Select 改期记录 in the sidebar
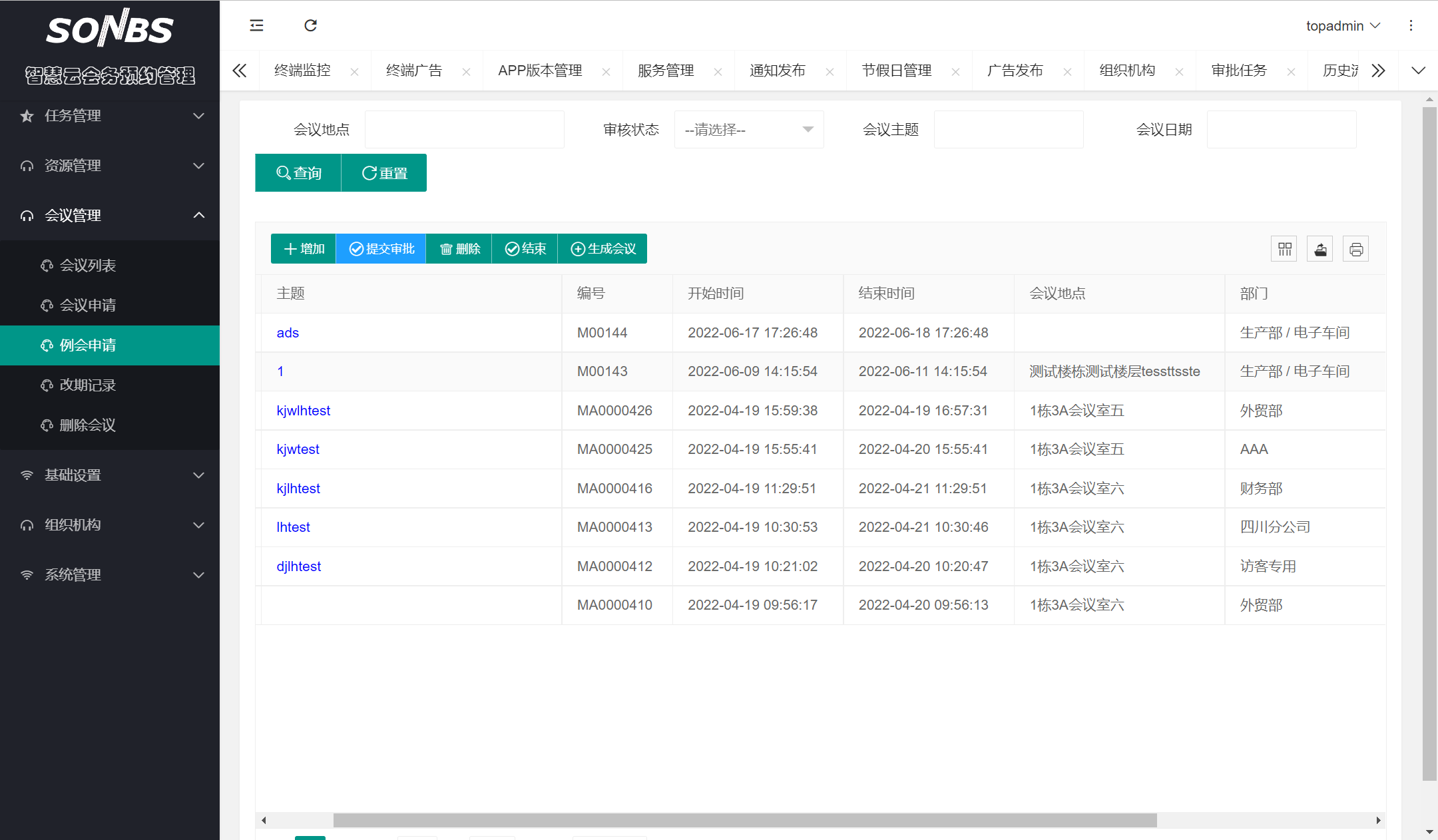Screen dimensions: 1438x840 coord(88,385)
